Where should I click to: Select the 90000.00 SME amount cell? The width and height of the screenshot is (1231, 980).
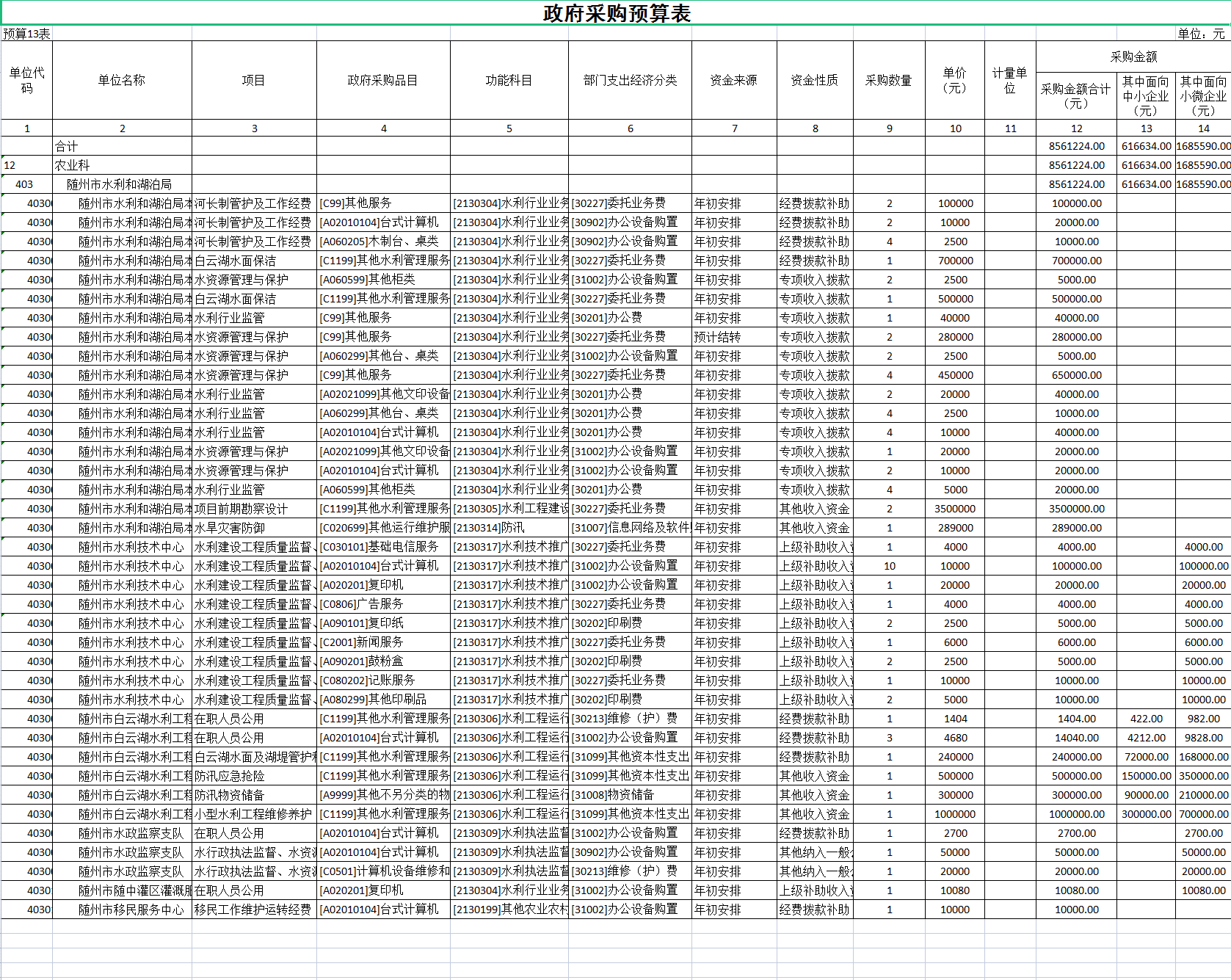pos(1146,795)
